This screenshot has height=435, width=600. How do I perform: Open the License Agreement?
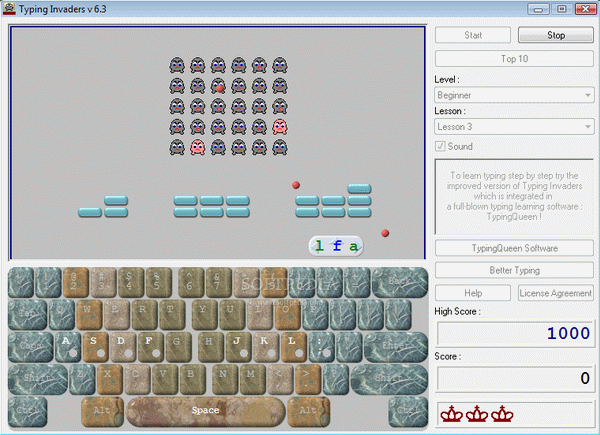pyautogui.click(x=556, y=293)
